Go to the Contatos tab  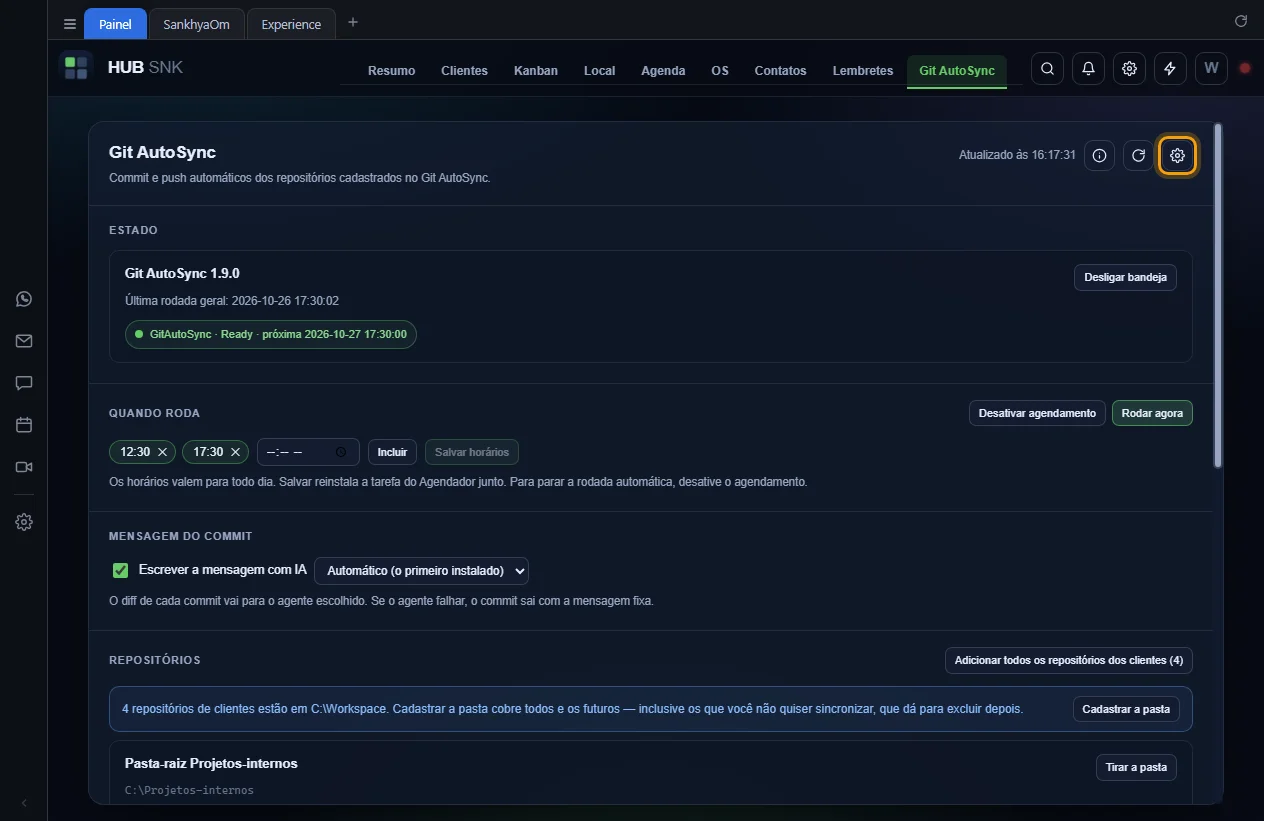780,71
